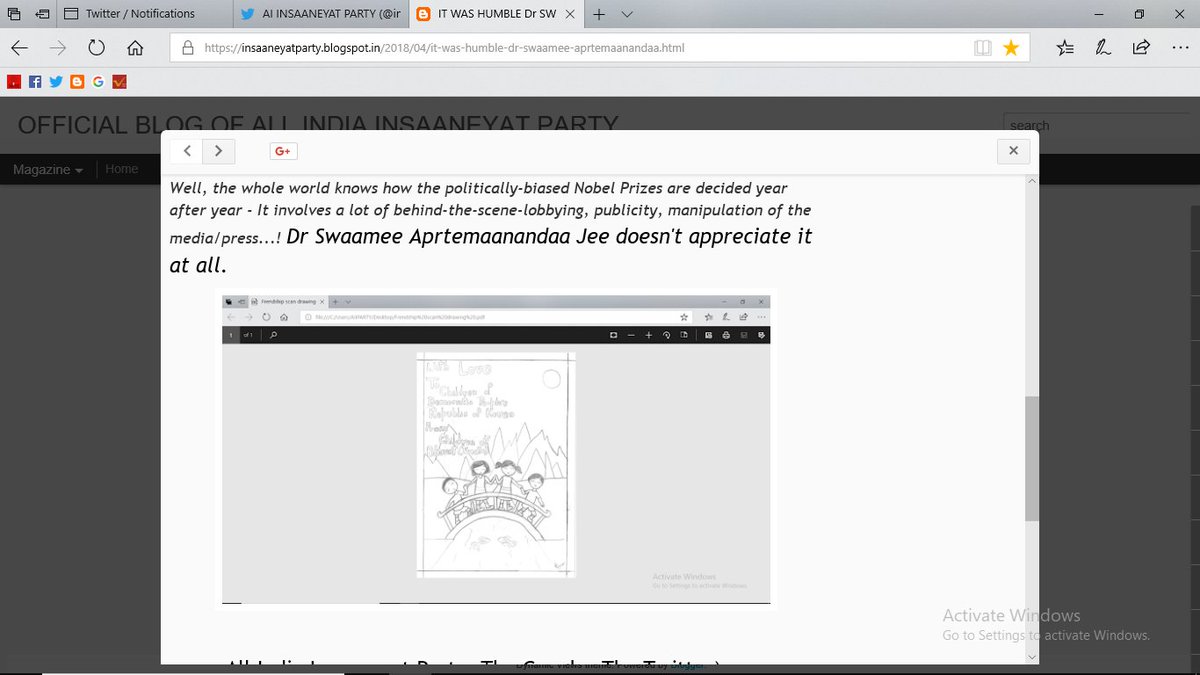The image size is (1200, 675).
Task: Open the red checkmark bookmark in favorites bar
Action: coord(119,82)
